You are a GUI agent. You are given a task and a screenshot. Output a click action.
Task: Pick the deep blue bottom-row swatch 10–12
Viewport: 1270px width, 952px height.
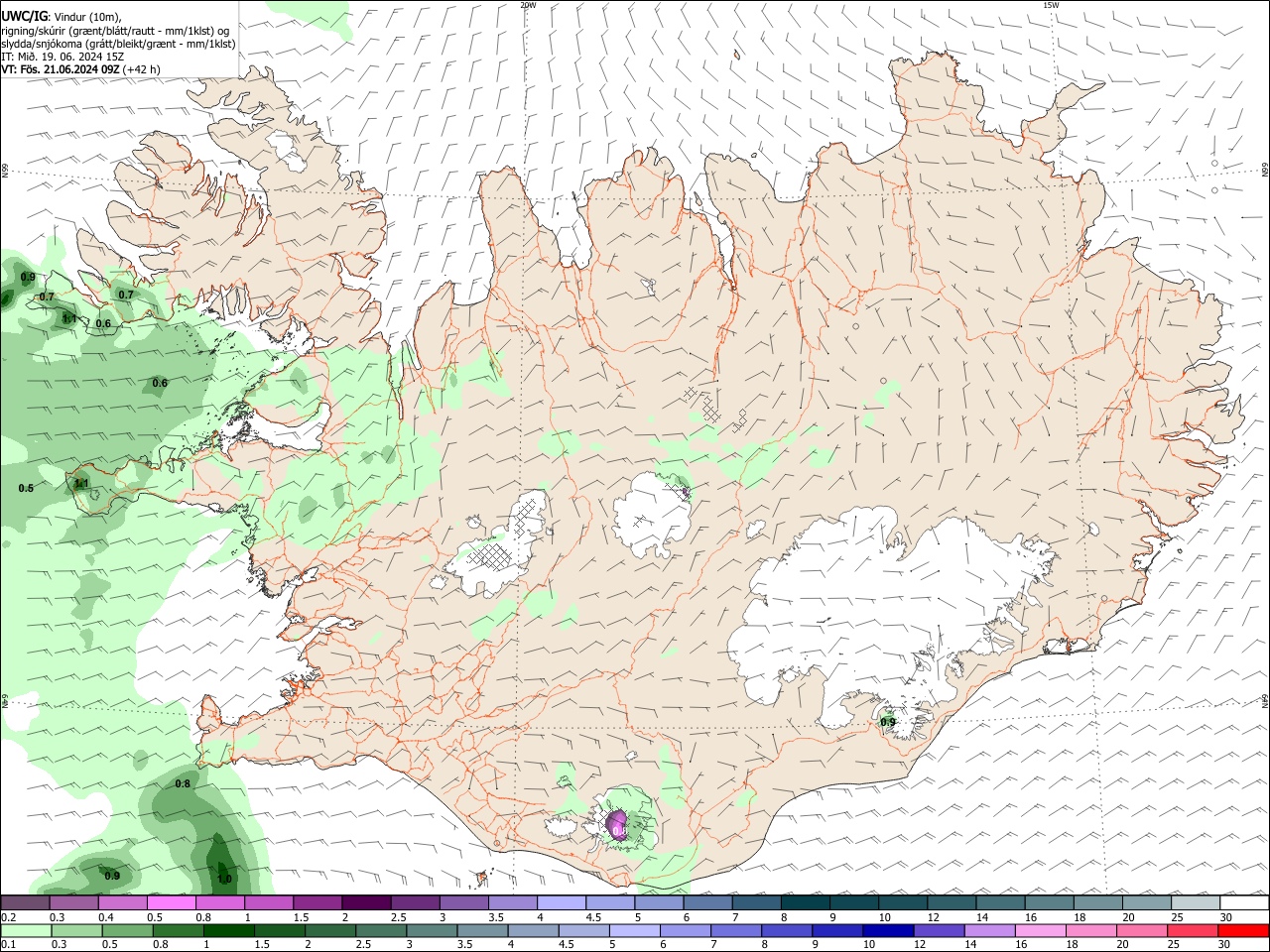tap(890, 930)
